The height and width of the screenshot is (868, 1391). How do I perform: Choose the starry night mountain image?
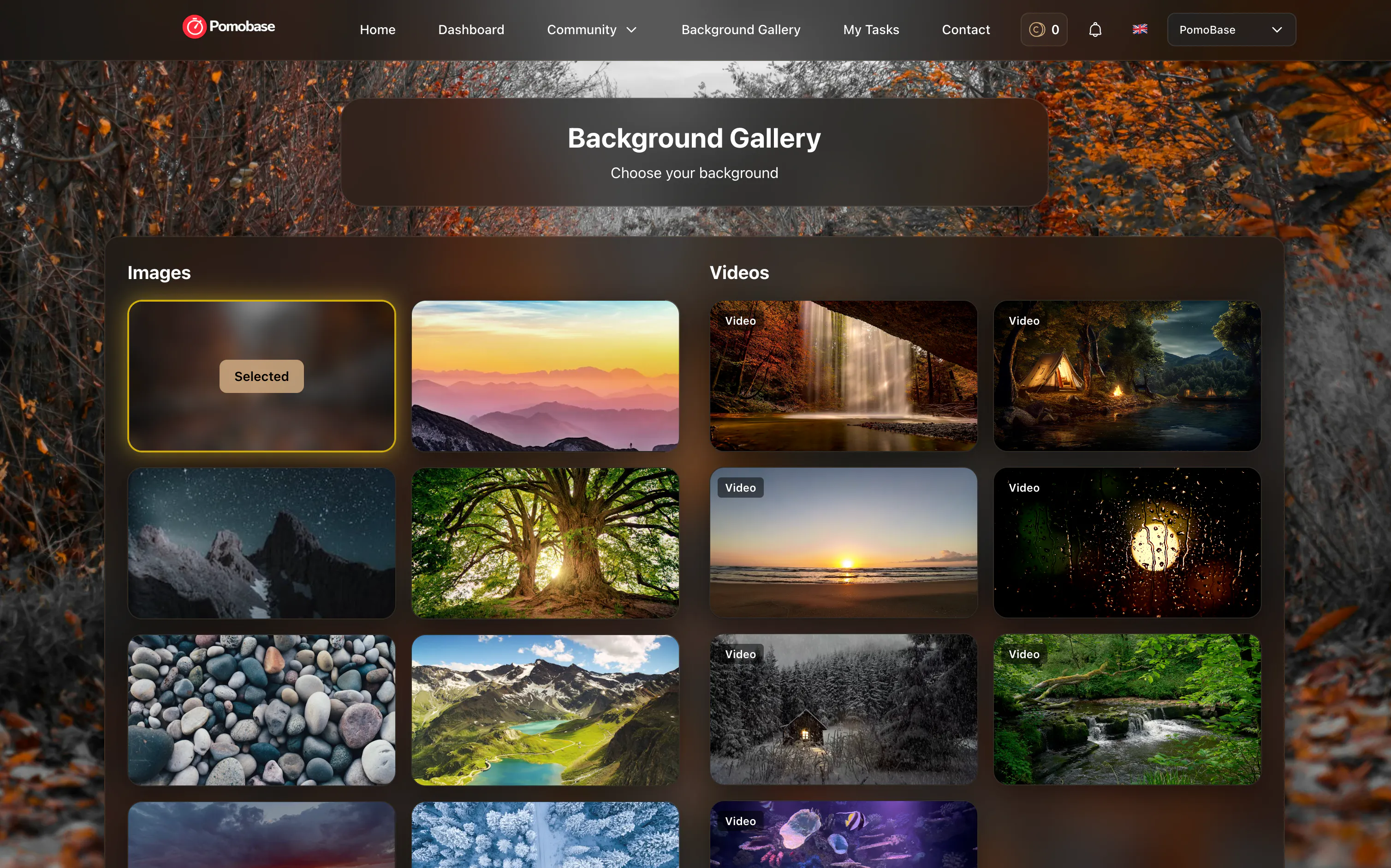coord(261,543)
